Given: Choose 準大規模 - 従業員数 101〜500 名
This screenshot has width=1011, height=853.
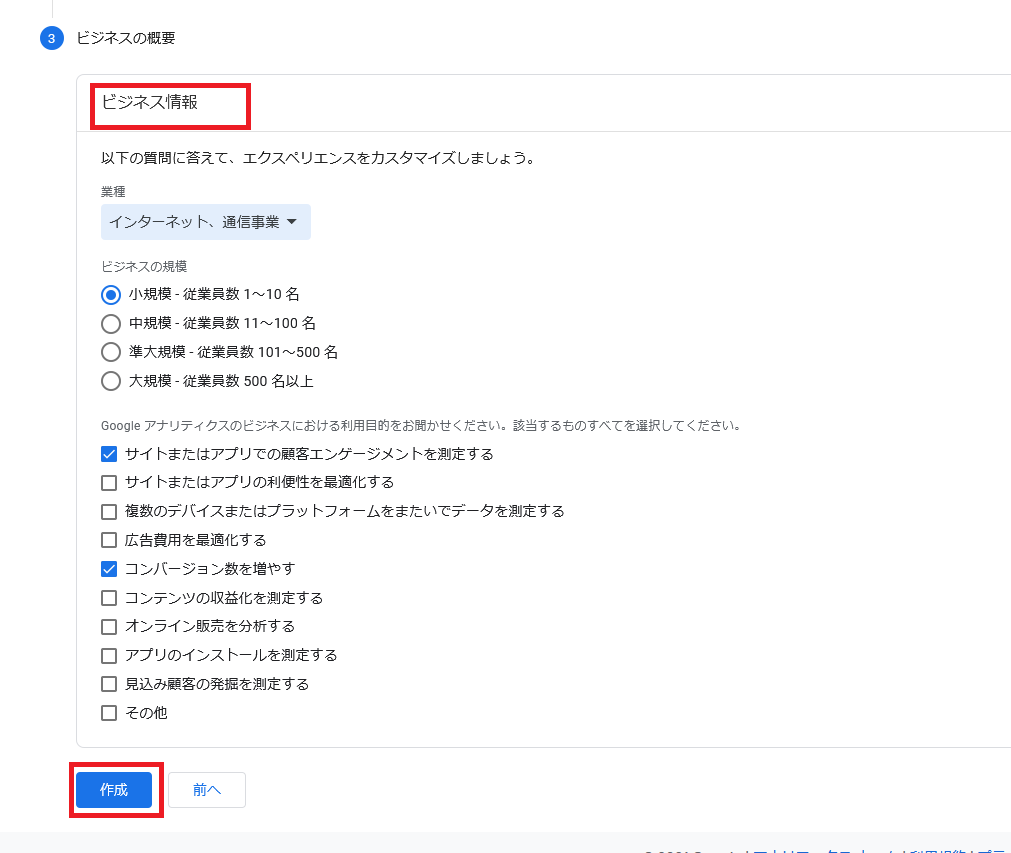Looking at the screenshot, I should point(111,352).
